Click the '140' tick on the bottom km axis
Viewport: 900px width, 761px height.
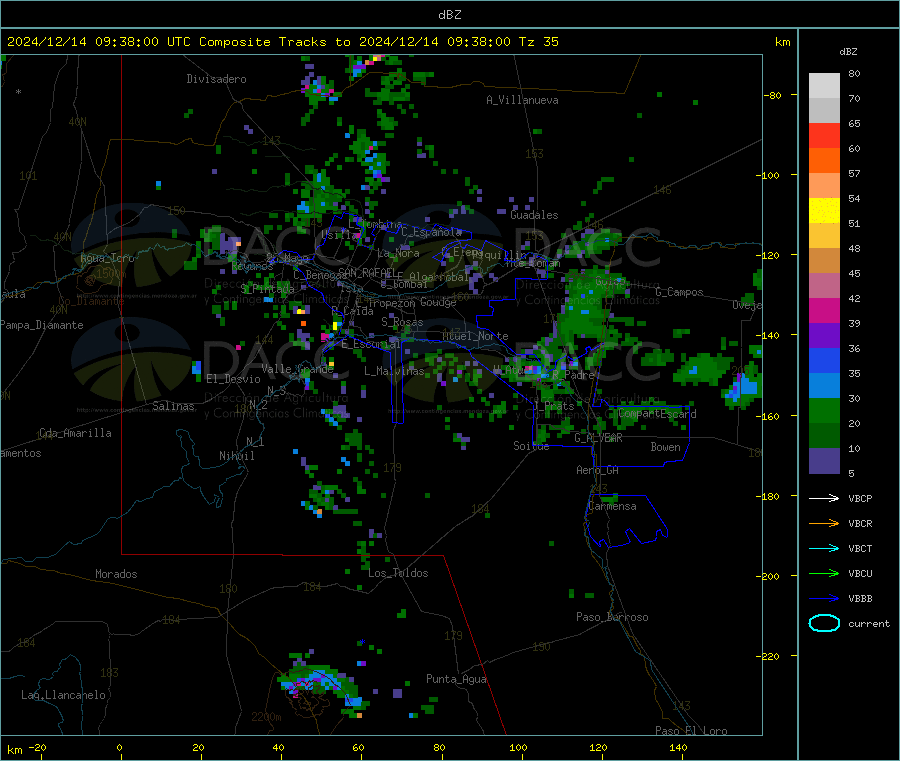[x=678, y=747]
